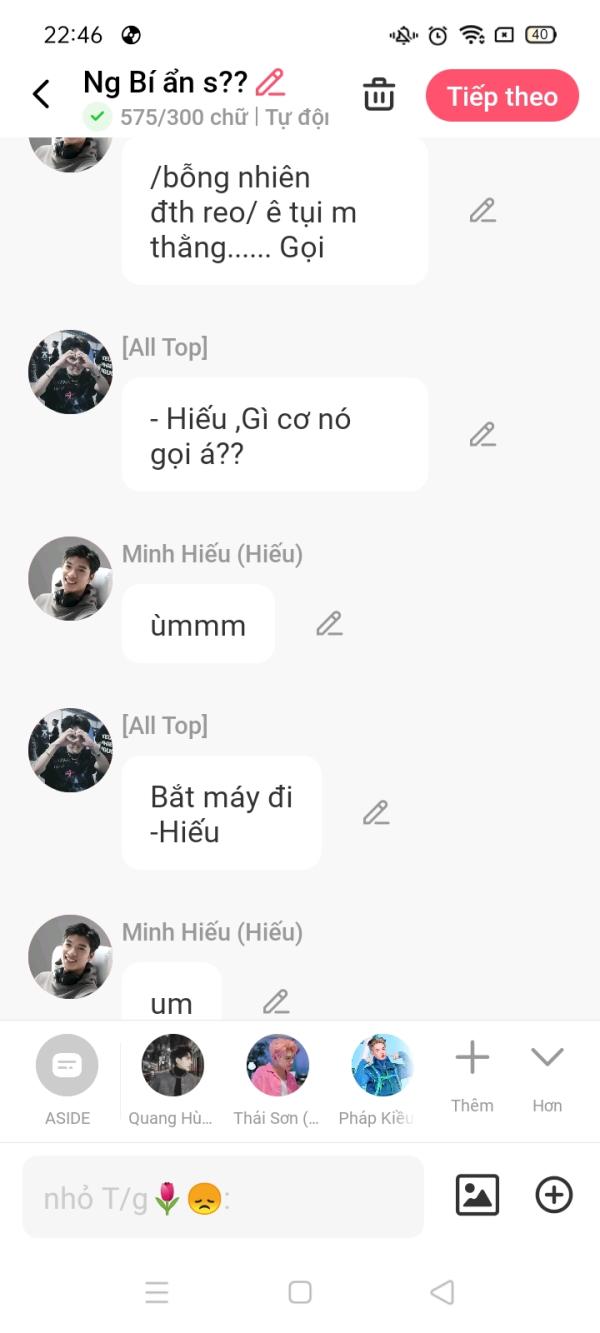The height and width of the screenshot is (1333, 600).
Task: Select the ASIDE narration option
Action: coord(67,1066)
